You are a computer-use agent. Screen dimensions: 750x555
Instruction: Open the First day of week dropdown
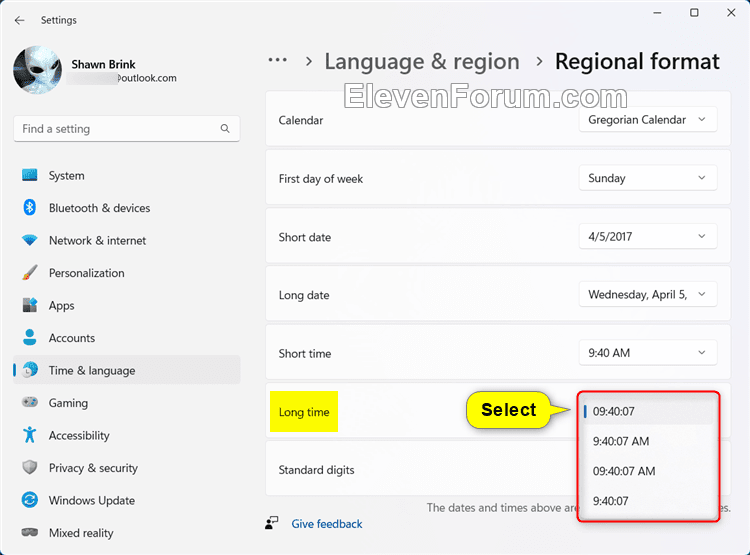[x=648, y=178]
